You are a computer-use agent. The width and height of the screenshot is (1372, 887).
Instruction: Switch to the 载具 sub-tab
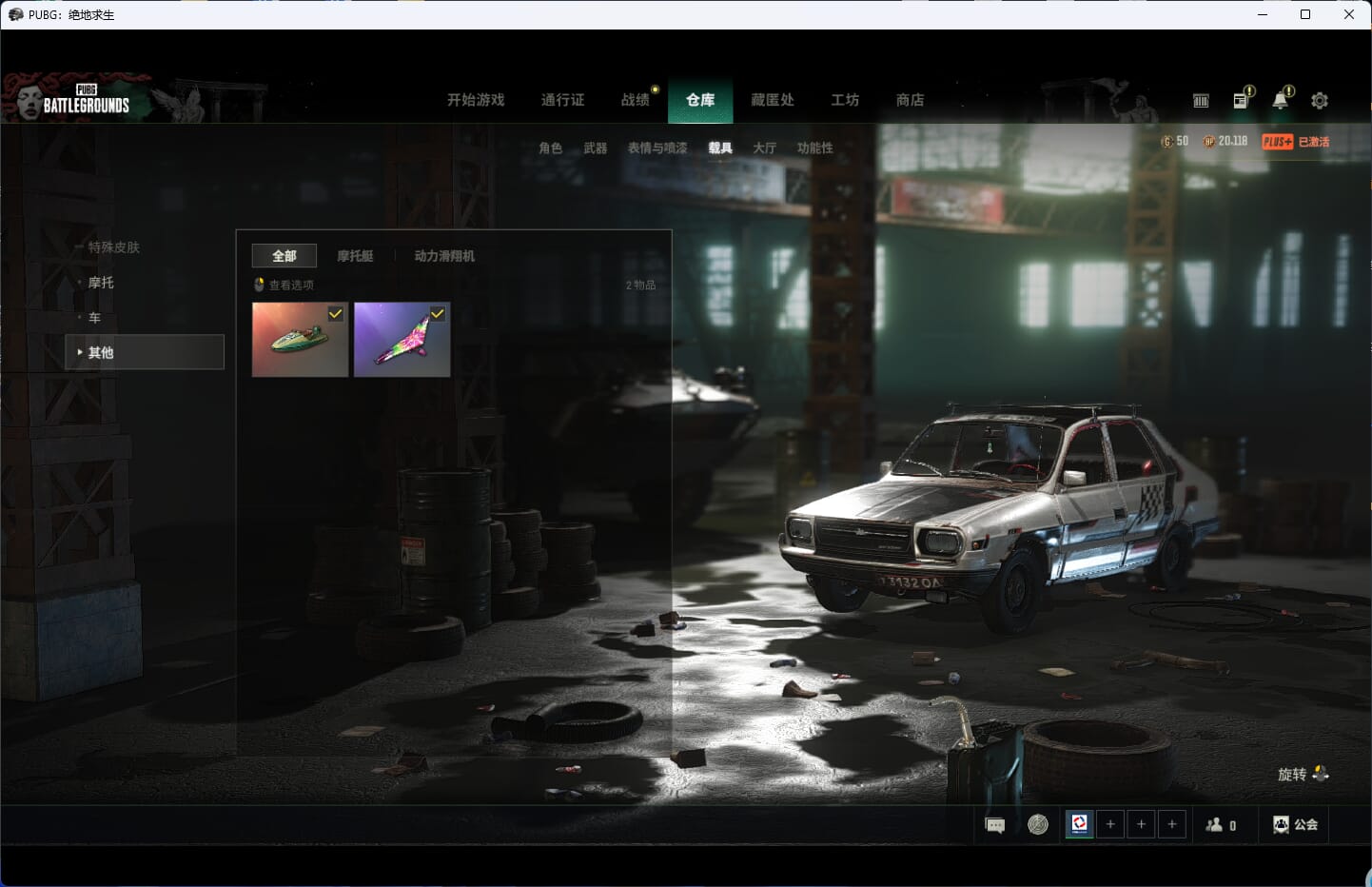coord(720,148)
